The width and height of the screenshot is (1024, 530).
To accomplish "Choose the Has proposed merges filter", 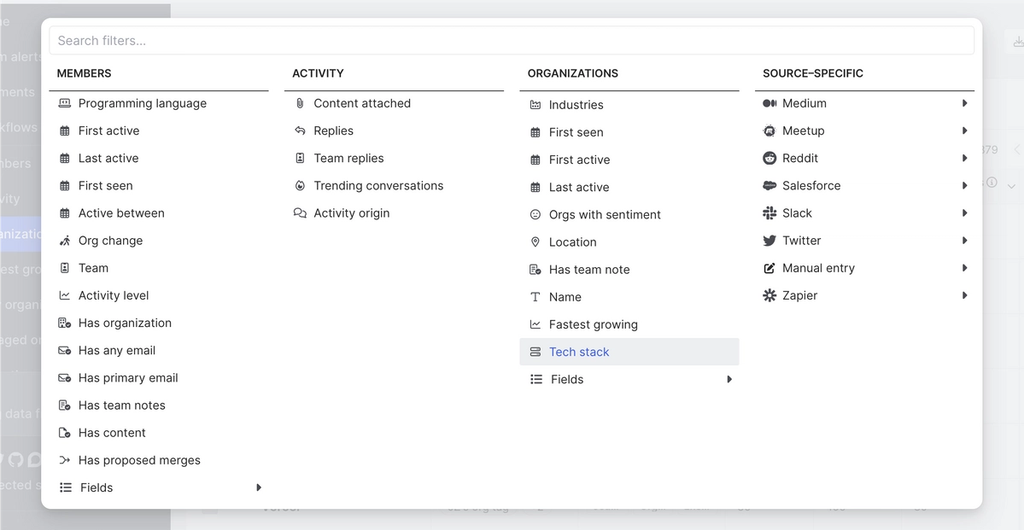I will point(139,461).
